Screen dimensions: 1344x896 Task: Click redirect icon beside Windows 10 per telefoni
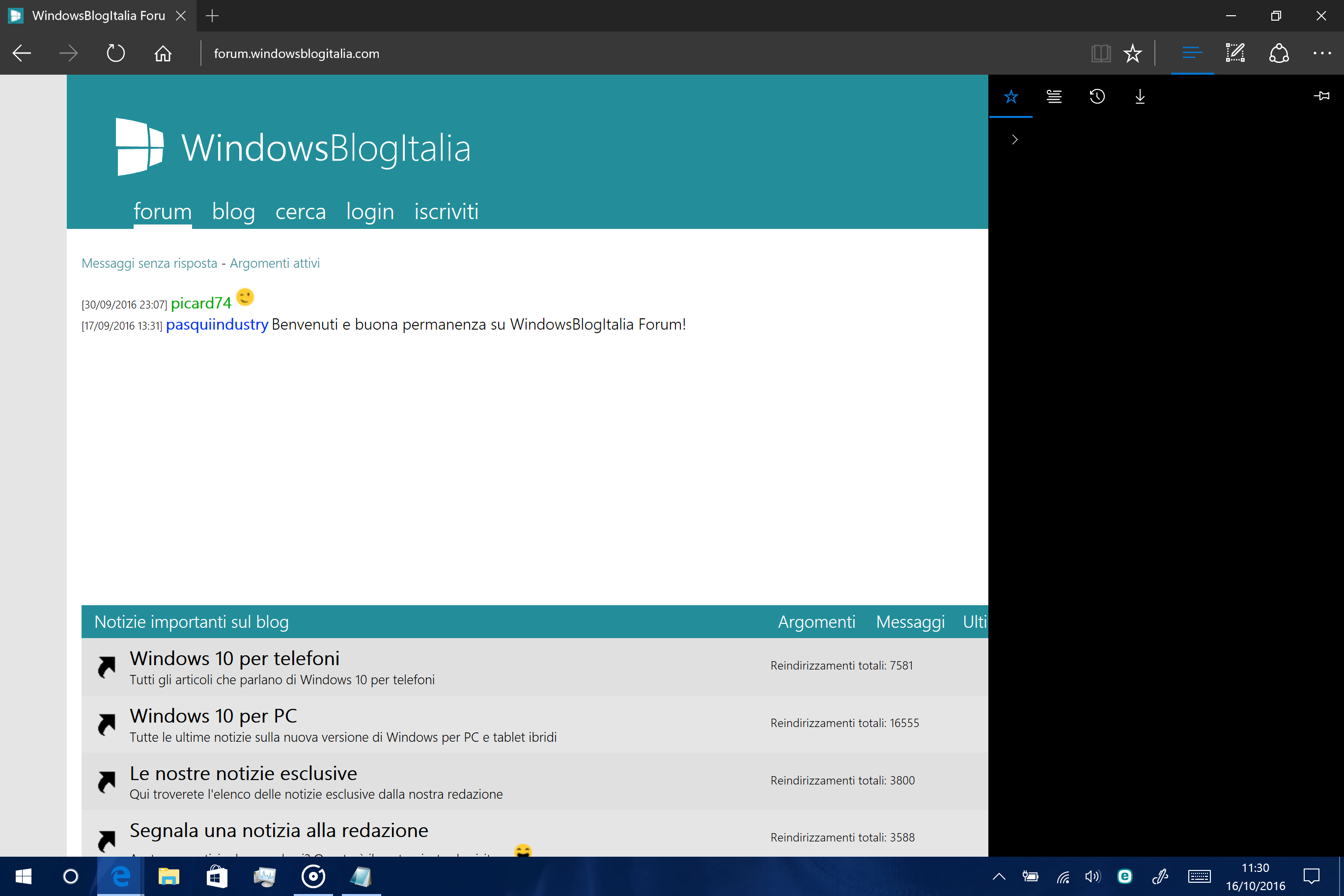tap(106, 667)
